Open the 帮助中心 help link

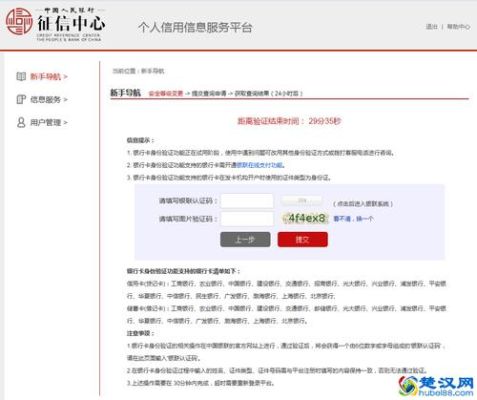pyautogui.click(x=458, y=27)
